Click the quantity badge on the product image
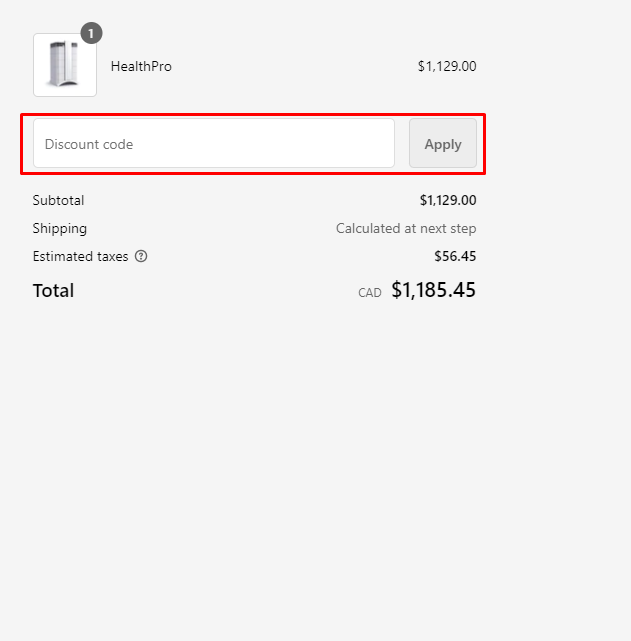This screenshot has width=631, height=641. [x=91, y=34]
